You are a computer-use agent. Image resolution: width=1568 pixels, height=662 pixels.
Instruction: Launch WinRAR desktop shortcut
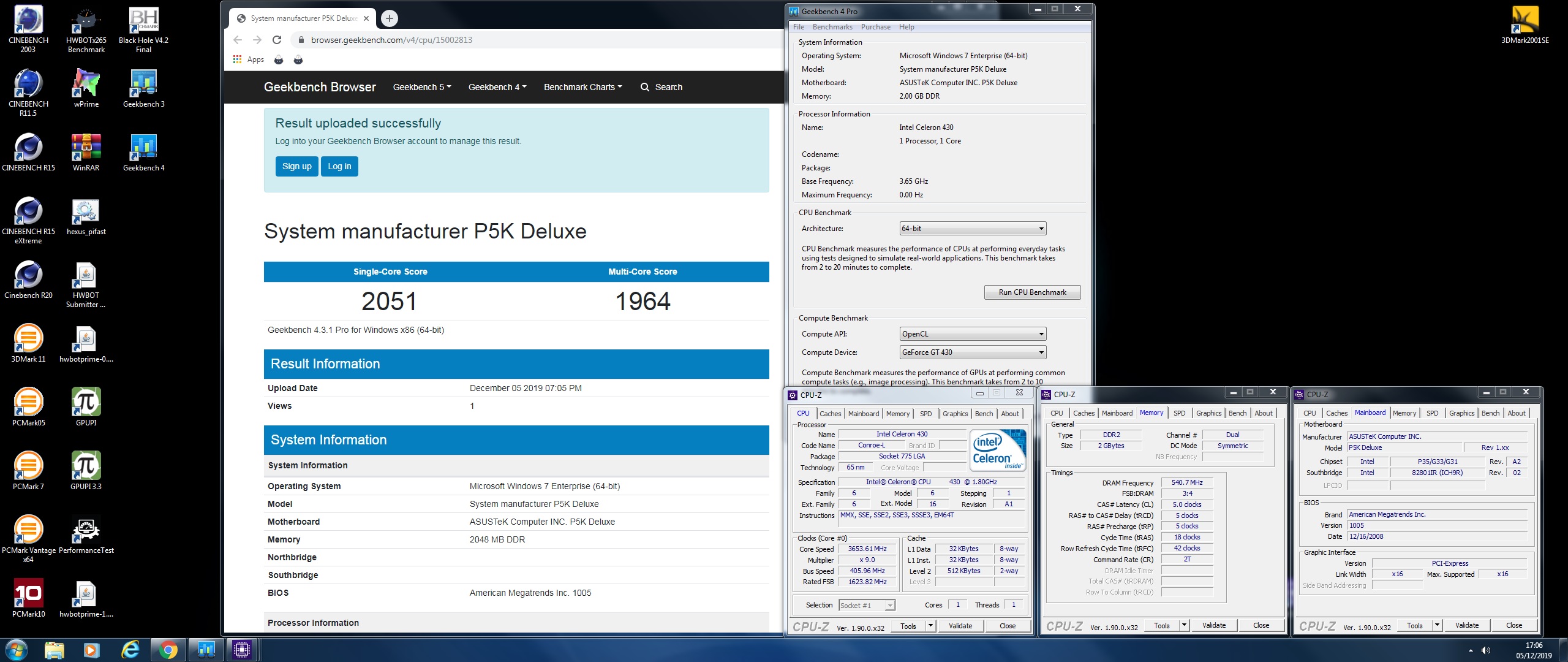pyautogui.click(x=86, y=152)
